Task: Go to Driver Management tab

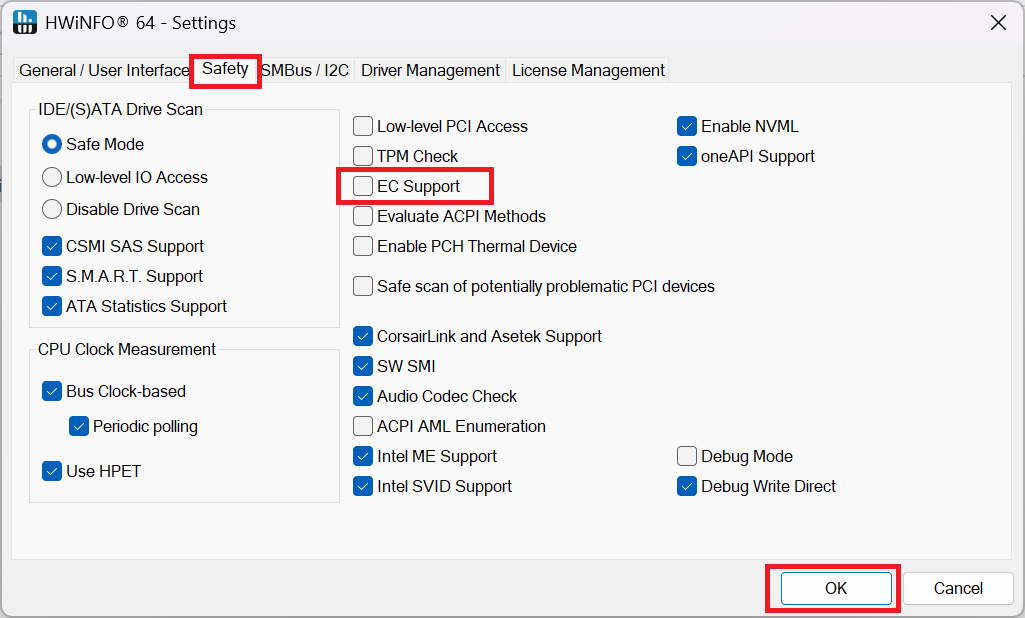Action: tap(430, 70)
